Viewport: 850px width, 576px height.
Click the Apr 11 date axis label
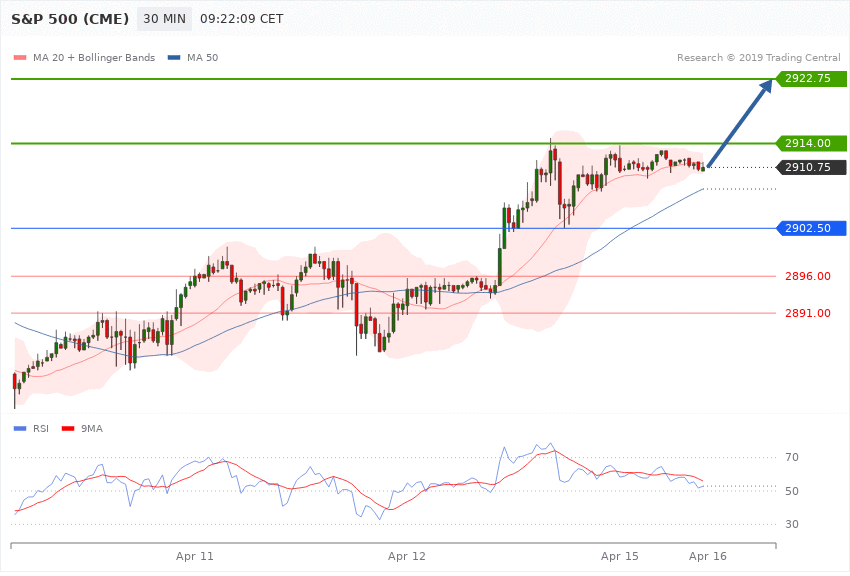point(195,556)
